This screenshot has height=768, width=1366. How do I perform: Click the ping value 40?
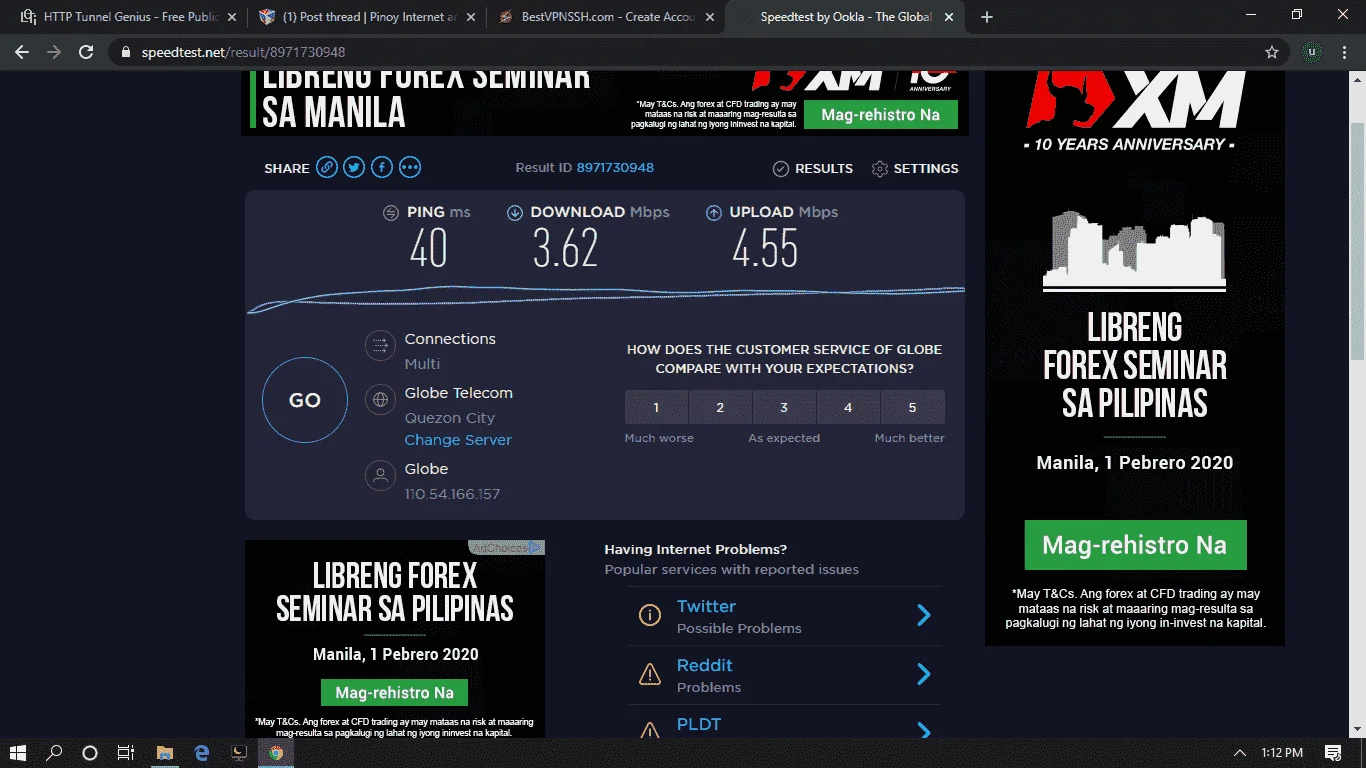(x=428, y=248)
